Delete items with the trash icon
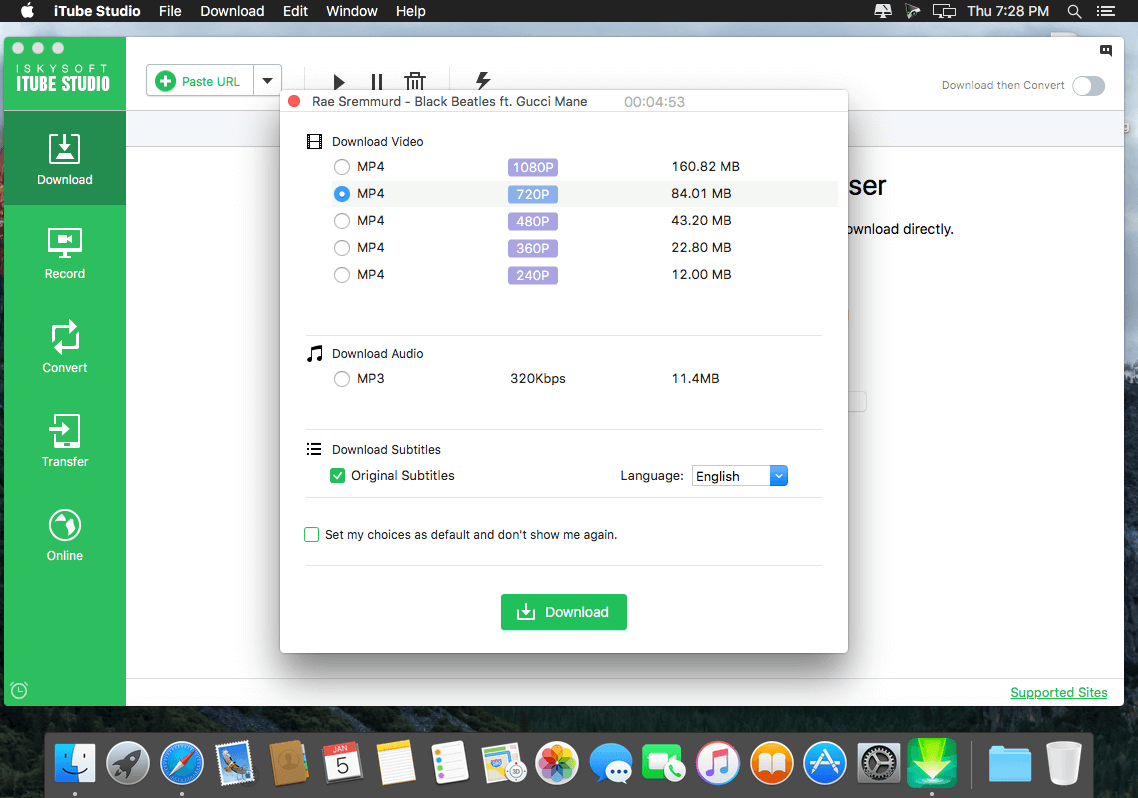The width and height of the screenshot is (1138, 798). (x=414, y=81)
